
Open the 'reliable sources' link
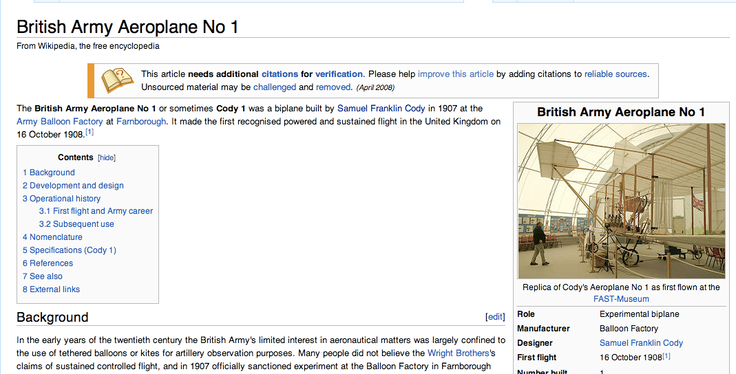coord(615,74)
